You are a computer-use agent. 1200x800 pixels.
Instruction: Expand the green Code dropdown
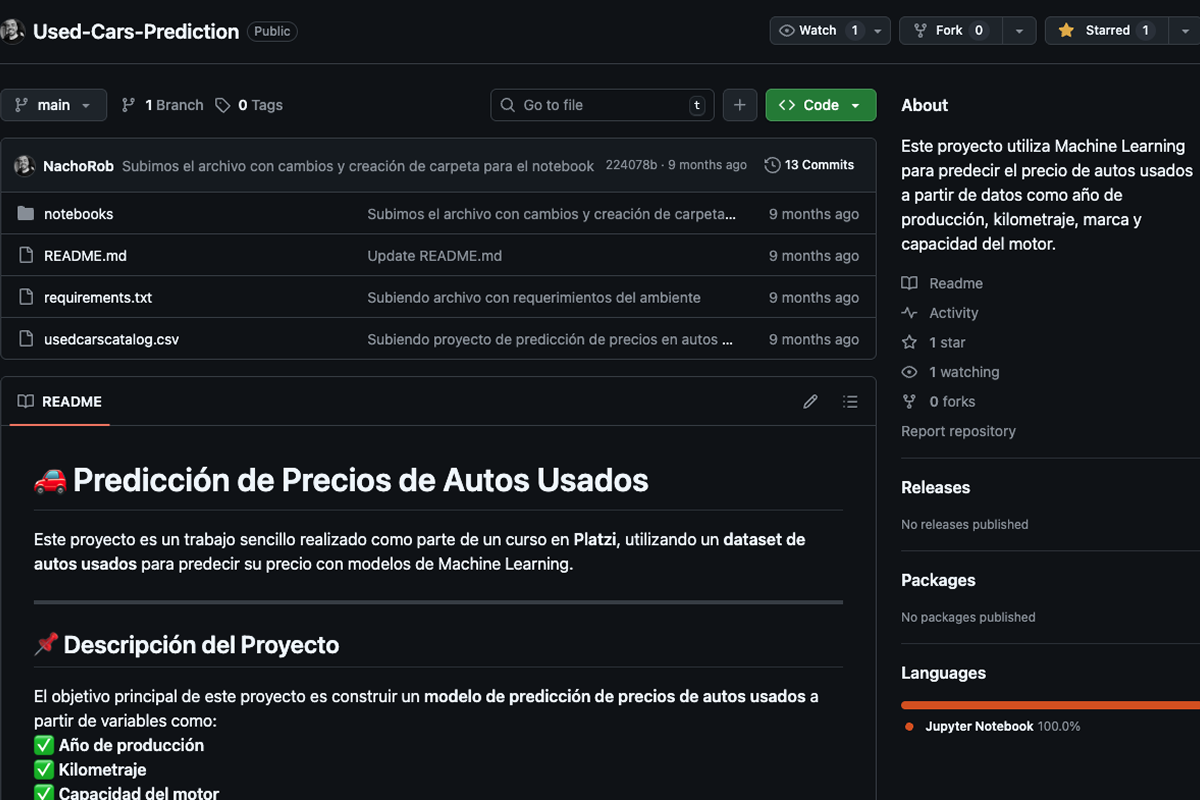pyautogui.click(x=820, y=105)
